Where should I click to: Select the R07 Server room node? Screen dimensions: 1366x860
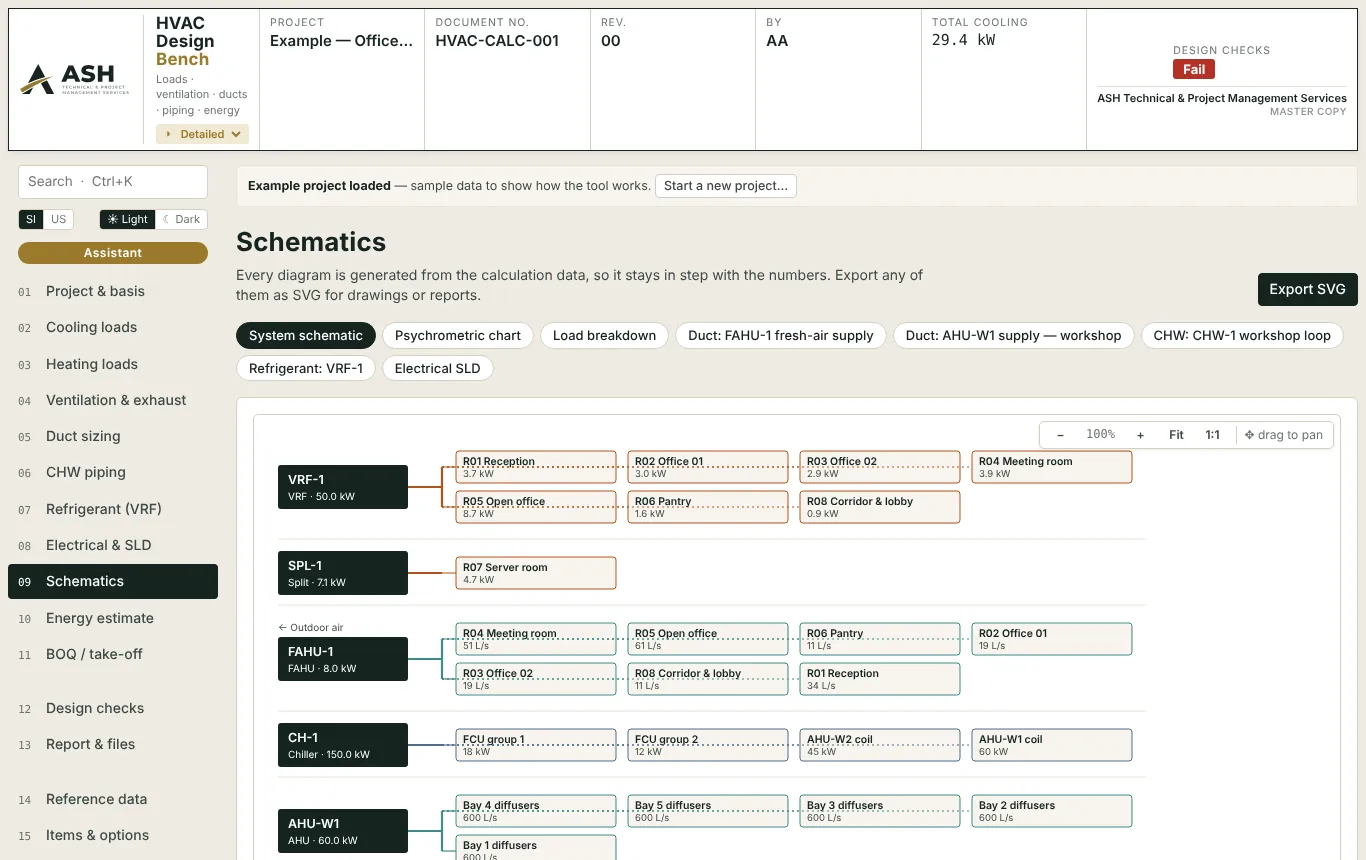[x=536, y=573]
